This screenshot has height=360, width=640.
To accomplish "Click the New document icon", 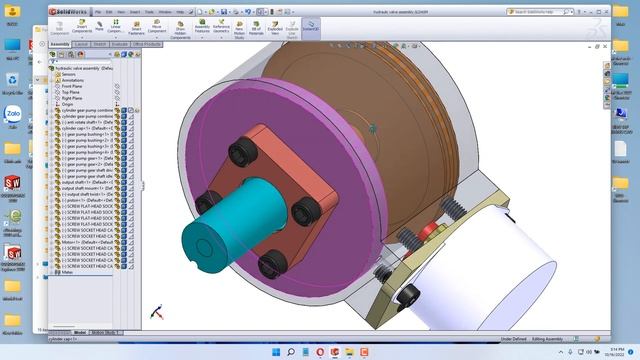I will coord(200,12).
